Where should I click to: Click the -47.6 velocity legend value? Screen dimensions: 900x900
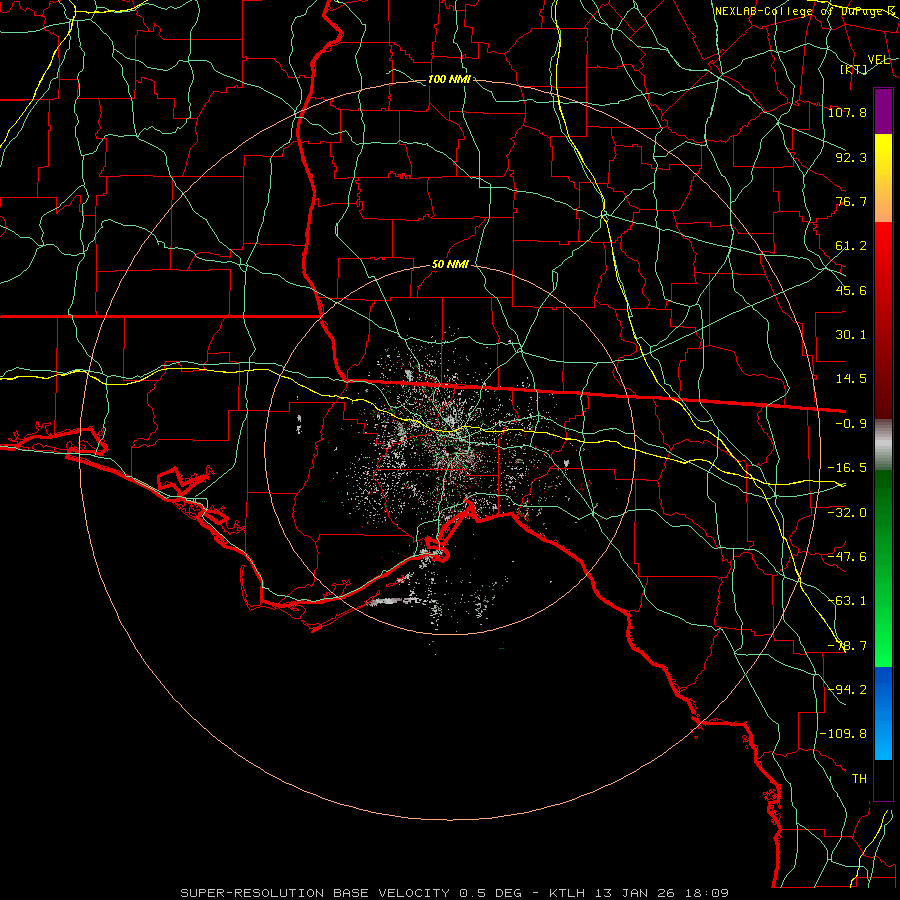pos(847,557)
